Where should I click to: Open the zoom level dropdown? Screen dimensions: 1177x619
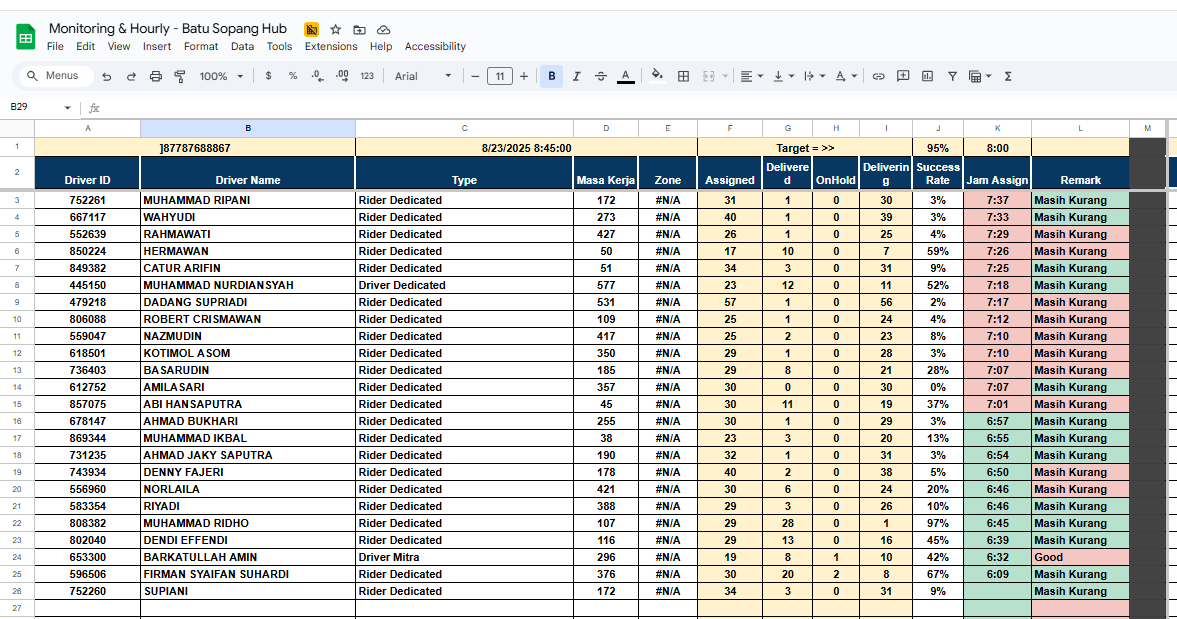click(x=220, y=76)
